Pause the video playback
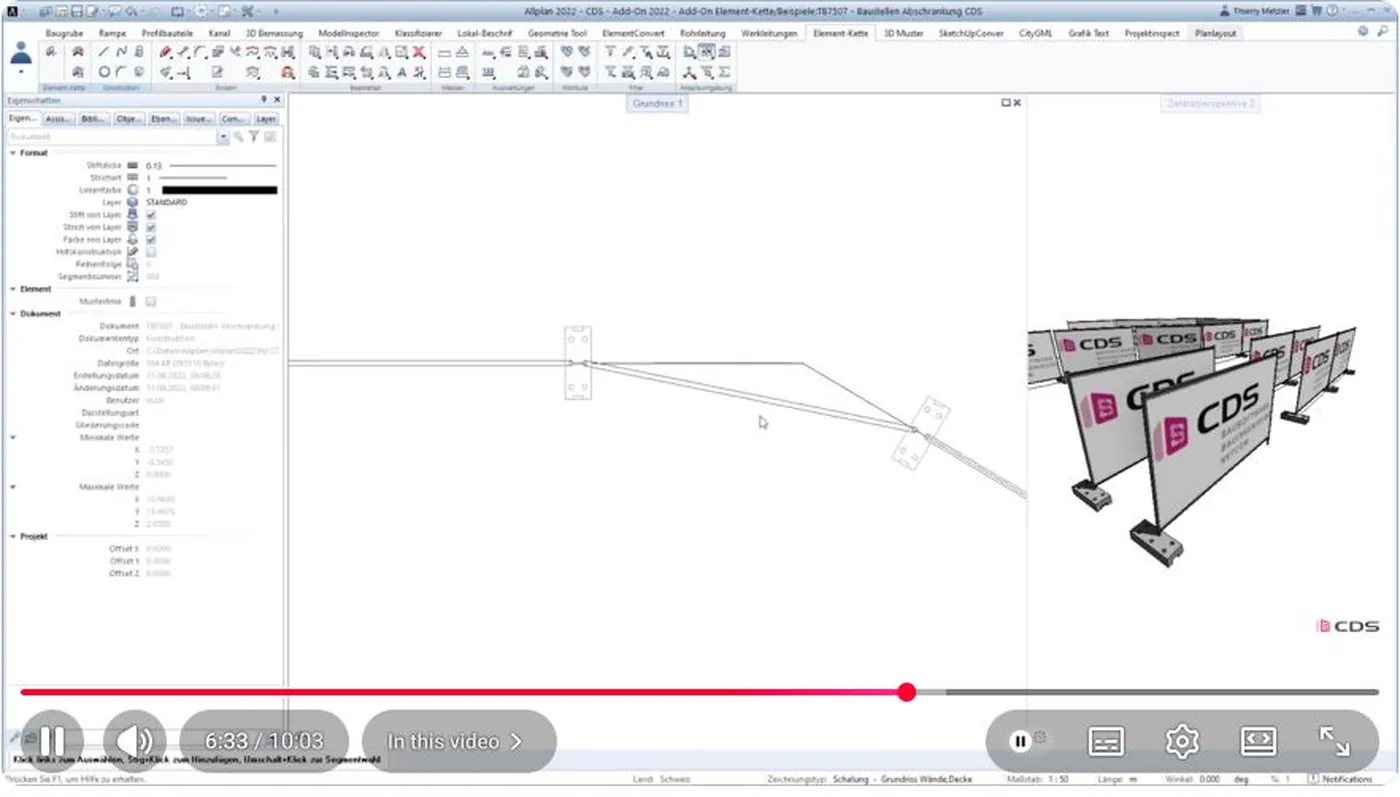Screen dimensions: 1400x797 click(x=51, y=741)
